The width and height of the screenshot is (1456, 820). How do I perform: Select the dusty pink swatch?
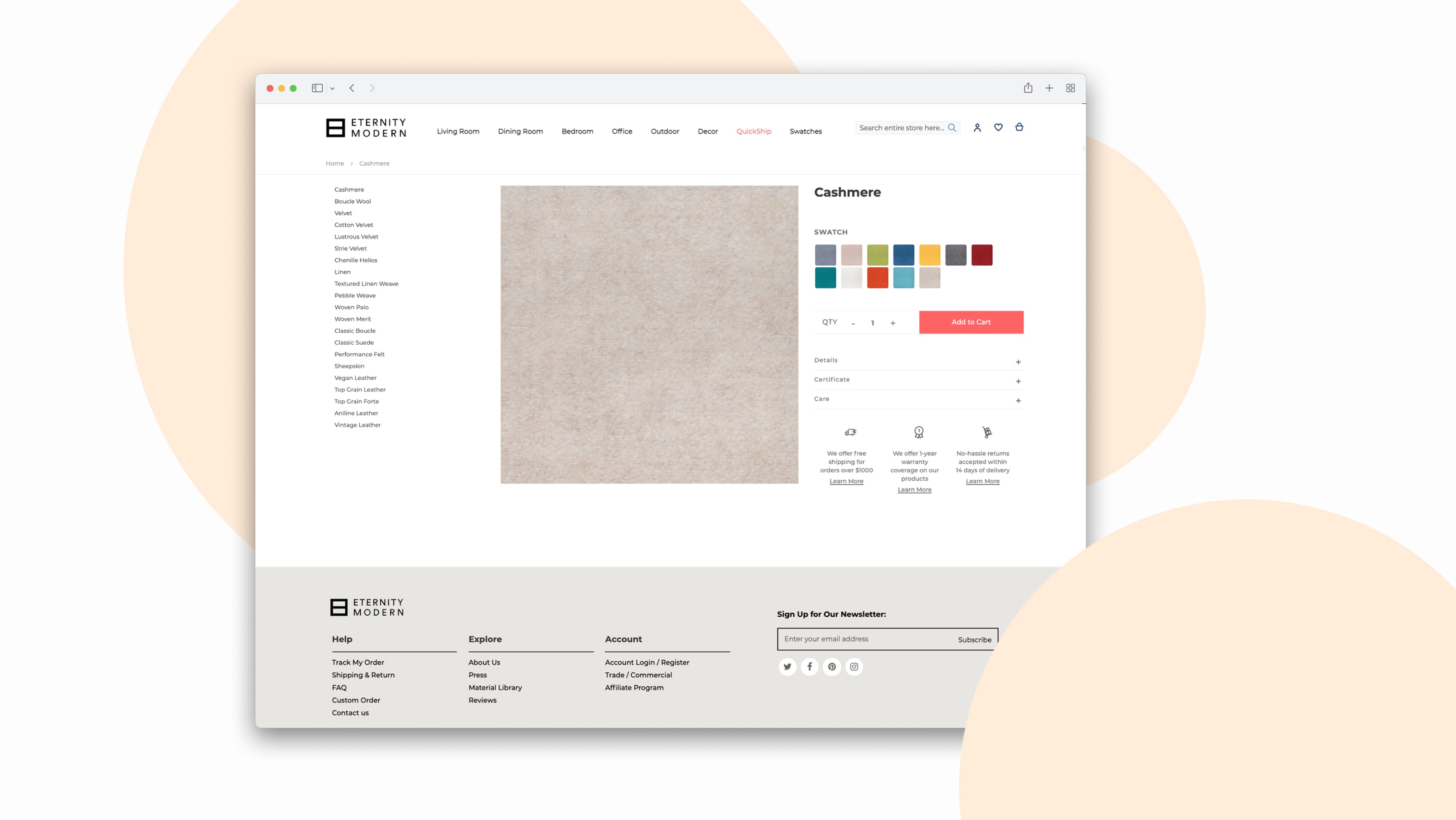852,255
